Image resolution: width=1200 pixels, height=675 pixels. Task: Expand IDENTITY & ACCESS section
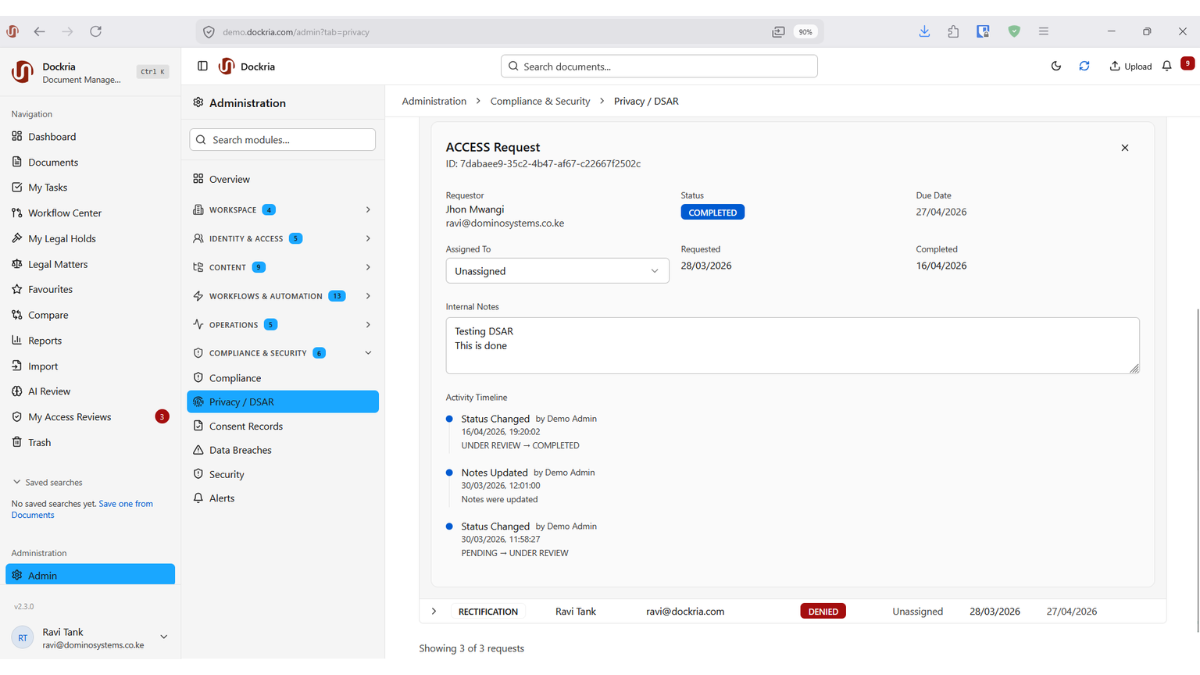click(x=282, y=239)
